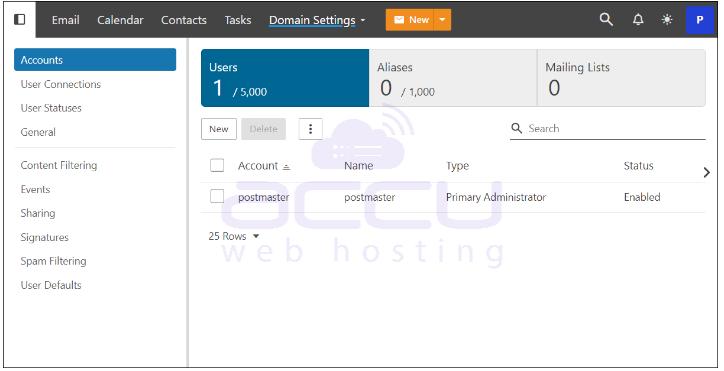Screen dimensions: 724x371
Task: Click the Primary Administrator cell
Action: pyautogui.click(x=496, y=197)
